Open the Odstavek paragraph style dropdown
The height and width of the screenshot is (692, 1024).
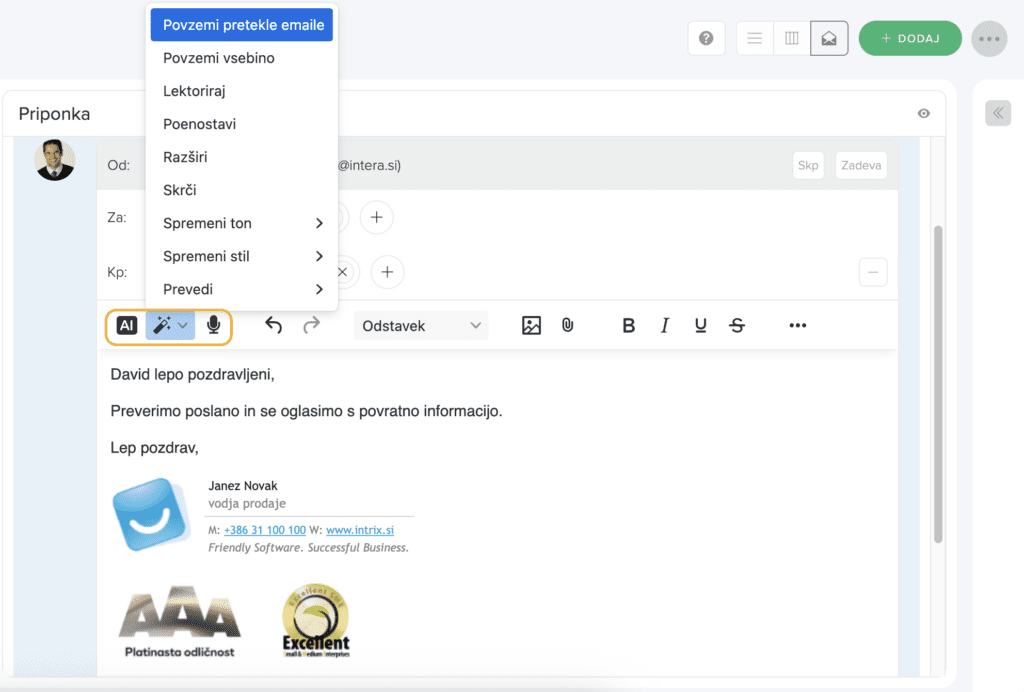coord(421,325)
